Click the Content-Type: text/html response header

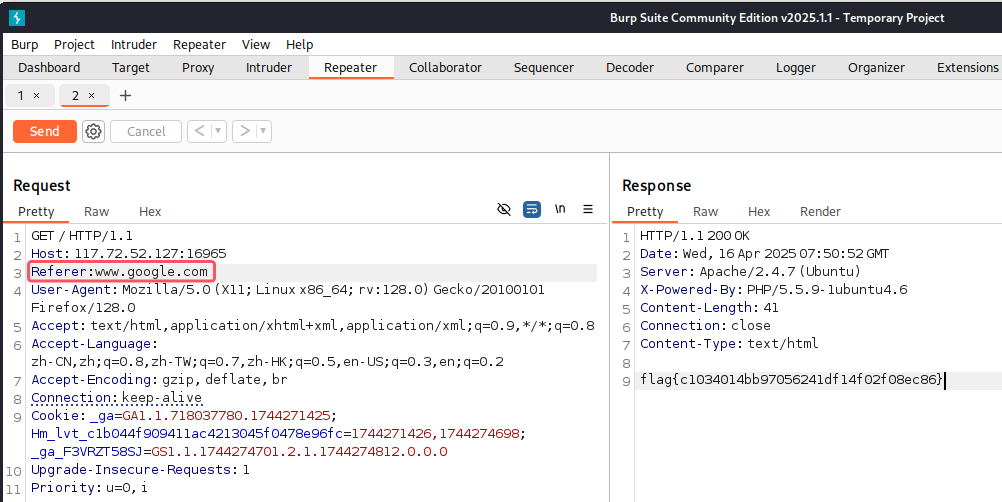[729, 344]
